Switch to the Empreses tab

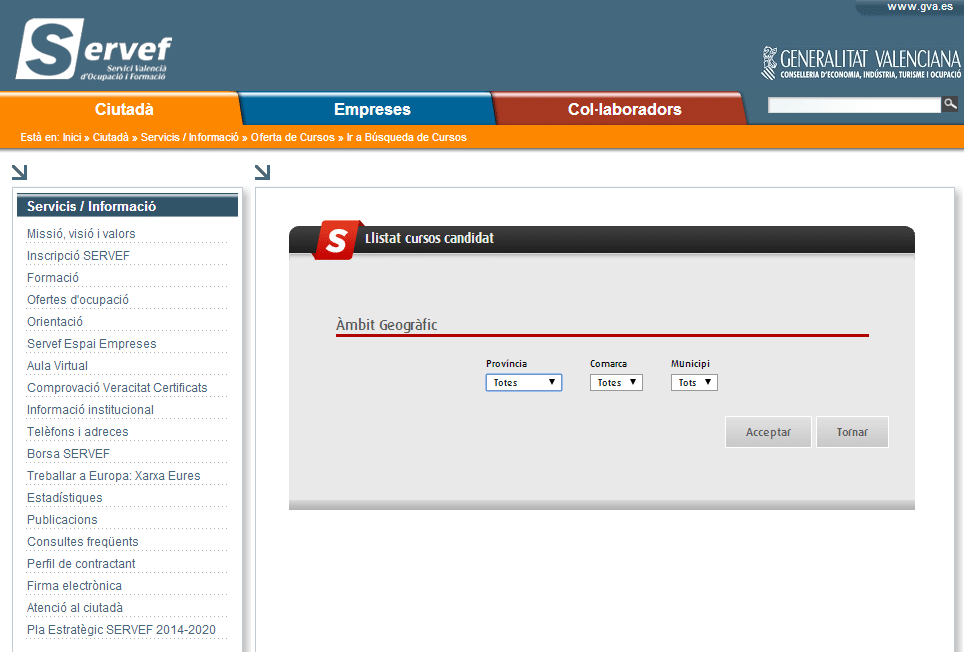click(x=372, y=110)
